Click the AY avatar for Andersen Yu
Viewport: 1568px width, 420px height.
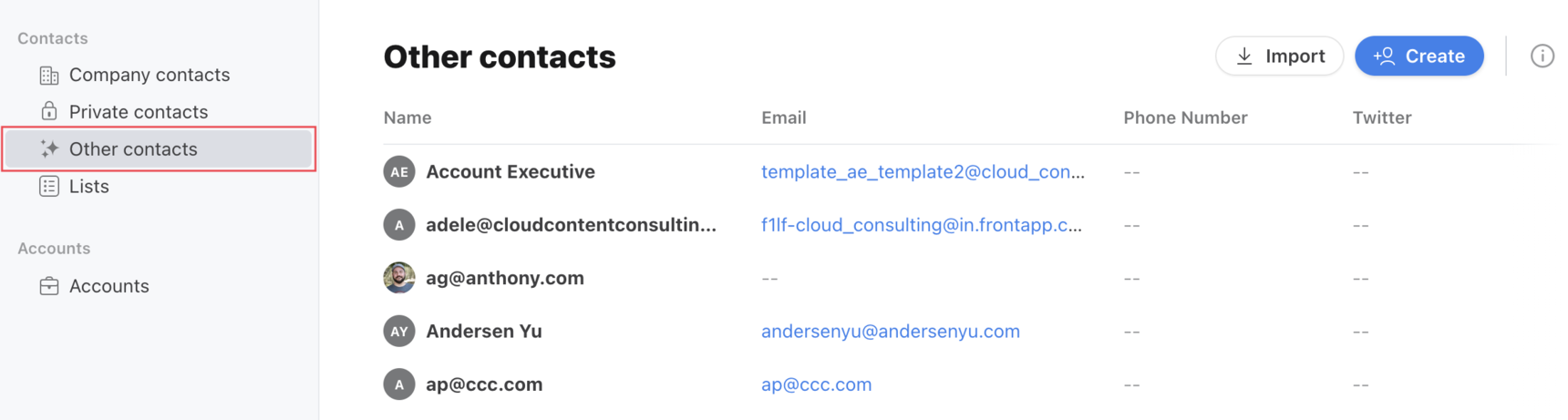pos(399,331)
